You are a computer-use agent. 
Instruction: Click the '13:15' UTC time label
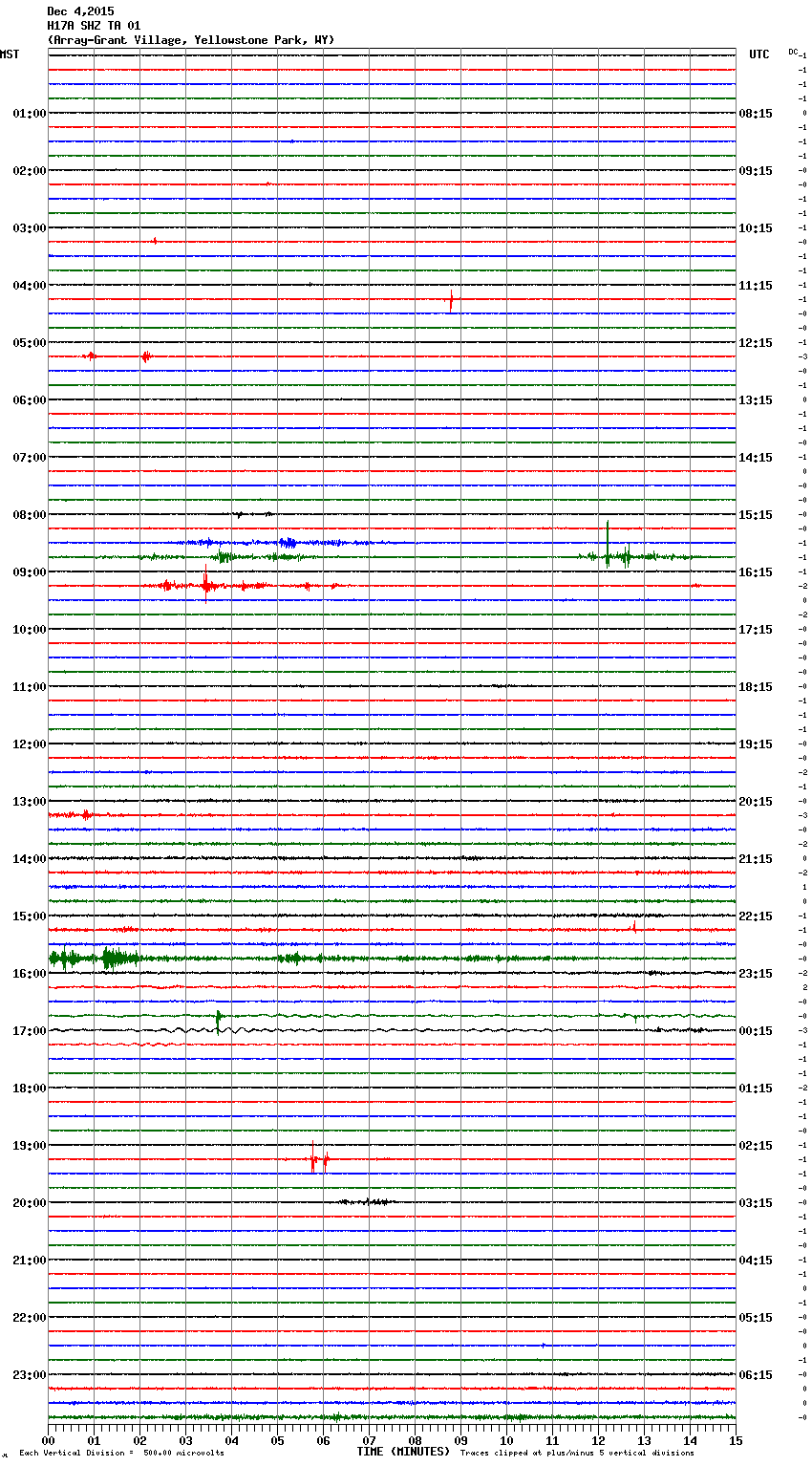[756, 400]
